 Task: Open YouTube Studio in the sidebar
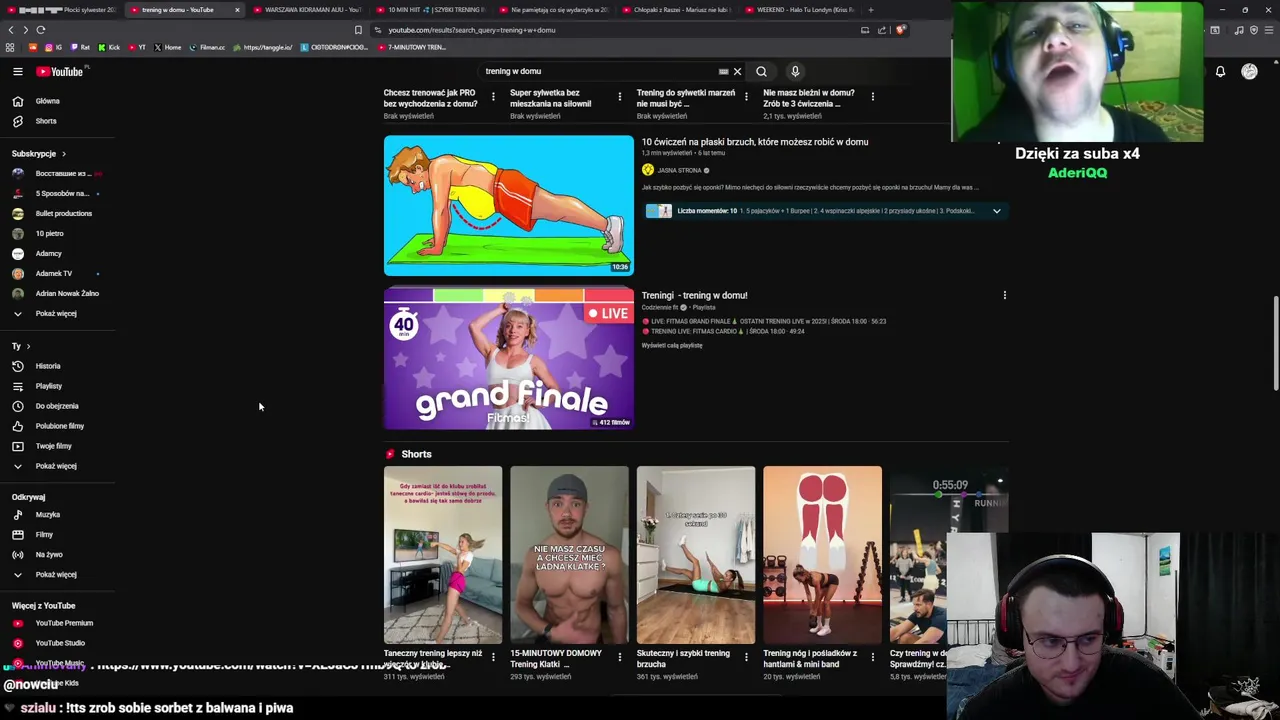pyautogui.click(x=60, y=643)
